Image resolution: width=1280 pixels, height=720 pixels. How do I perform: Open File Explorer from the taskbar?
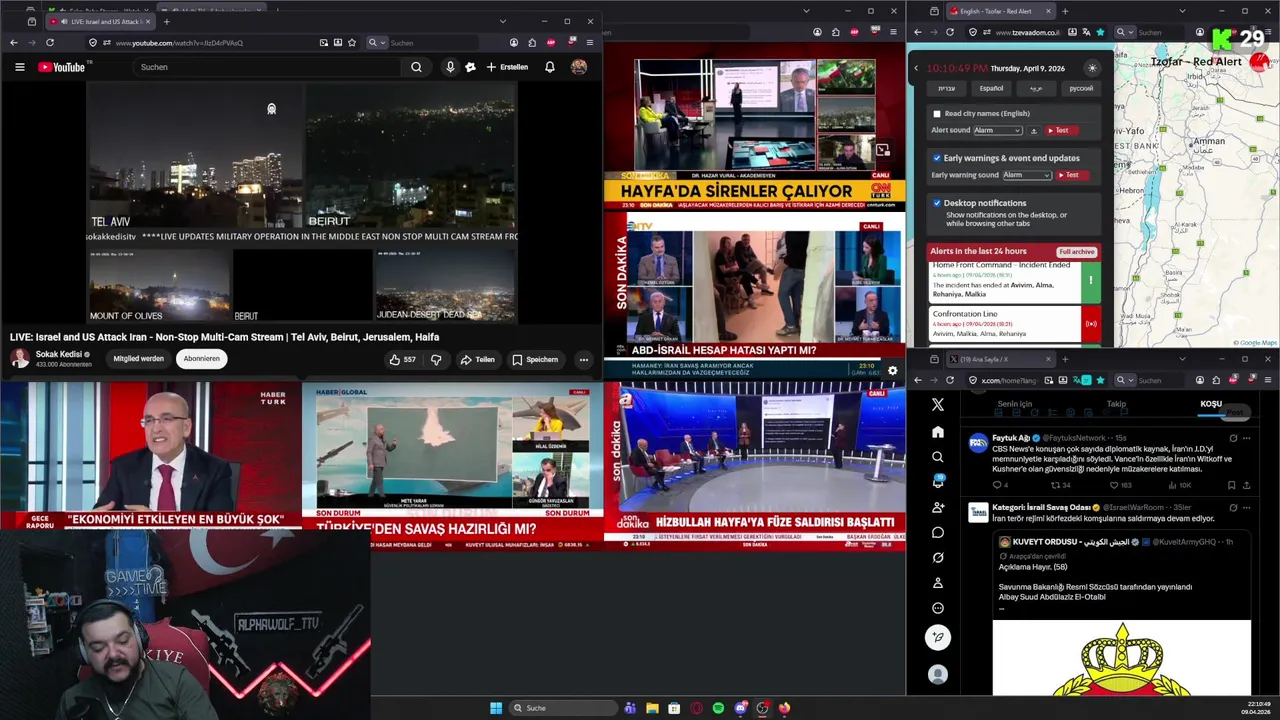652,708
